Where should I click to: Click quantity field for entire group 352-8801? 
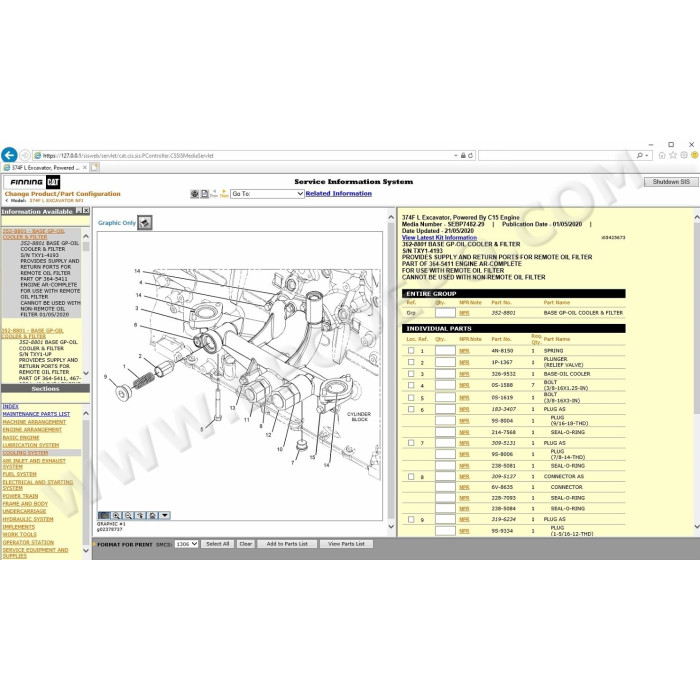(445, 313)
